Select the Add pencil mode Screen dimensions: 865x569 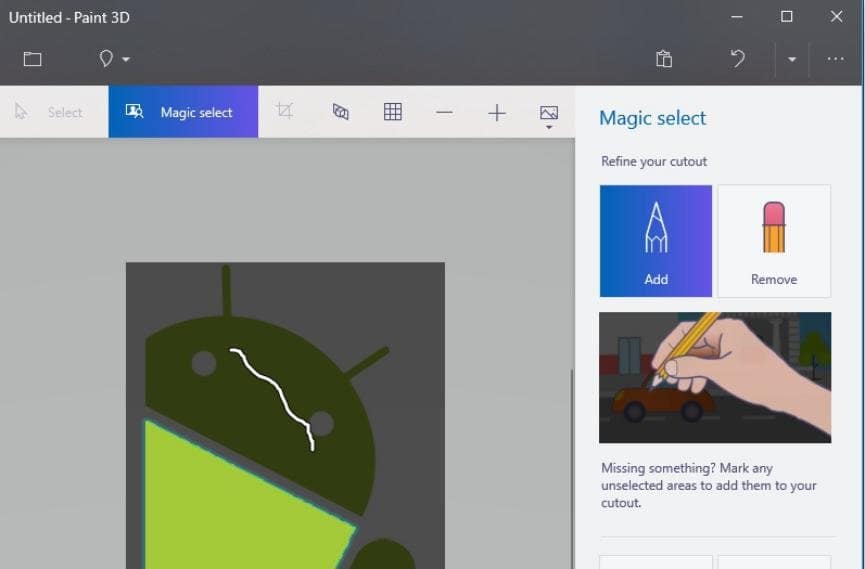pyautogui.click(x=656, y=241)
